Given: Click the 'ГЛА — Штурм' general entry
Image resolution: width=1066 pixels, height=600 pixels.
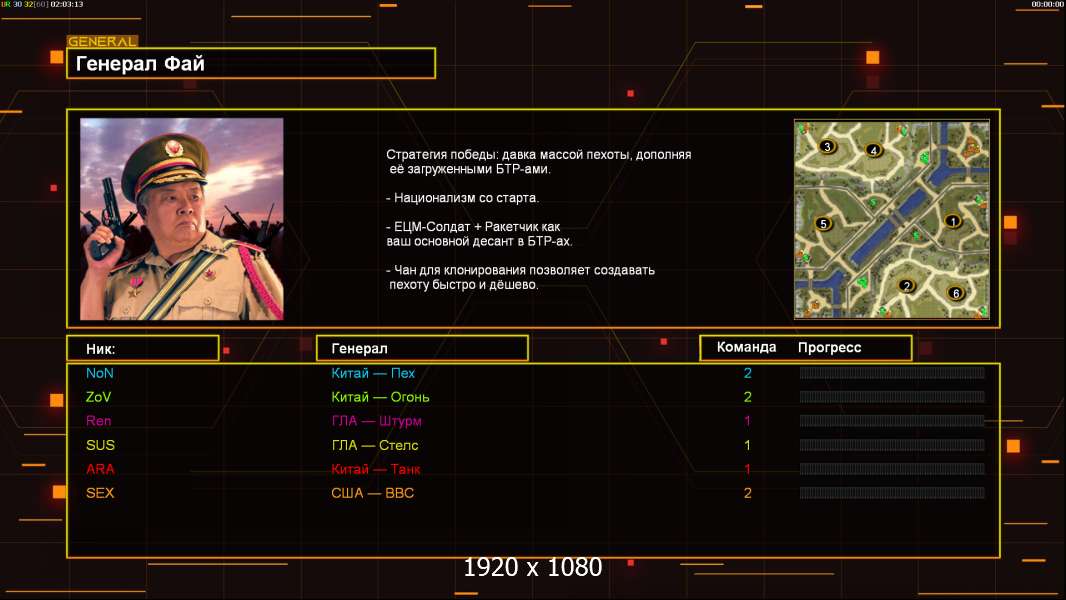Looking at the screenshot, I should 376,421.
